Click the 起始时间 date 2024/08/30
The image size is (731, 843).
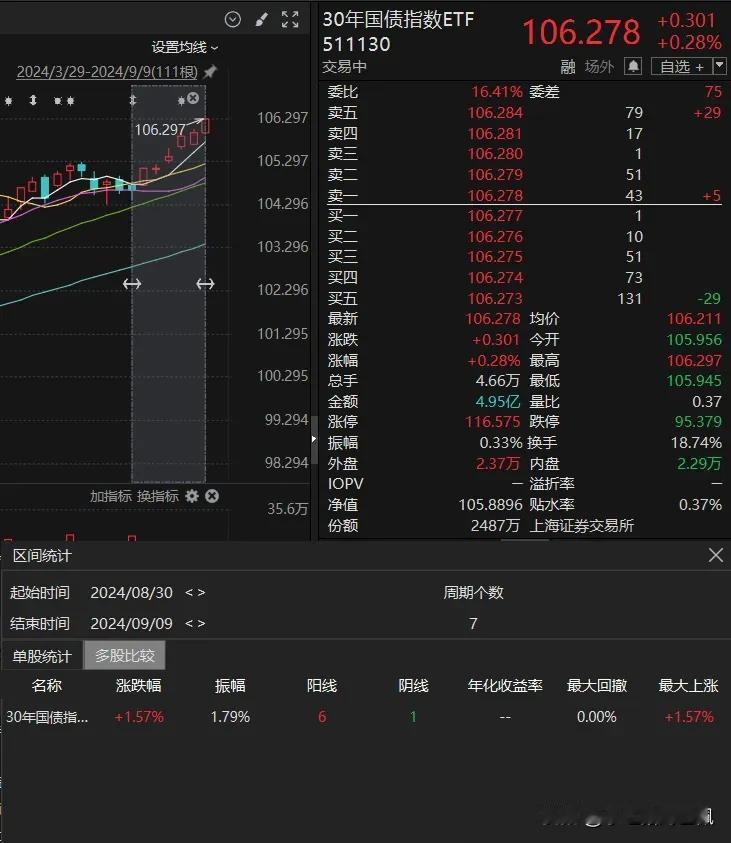(132, 592)
